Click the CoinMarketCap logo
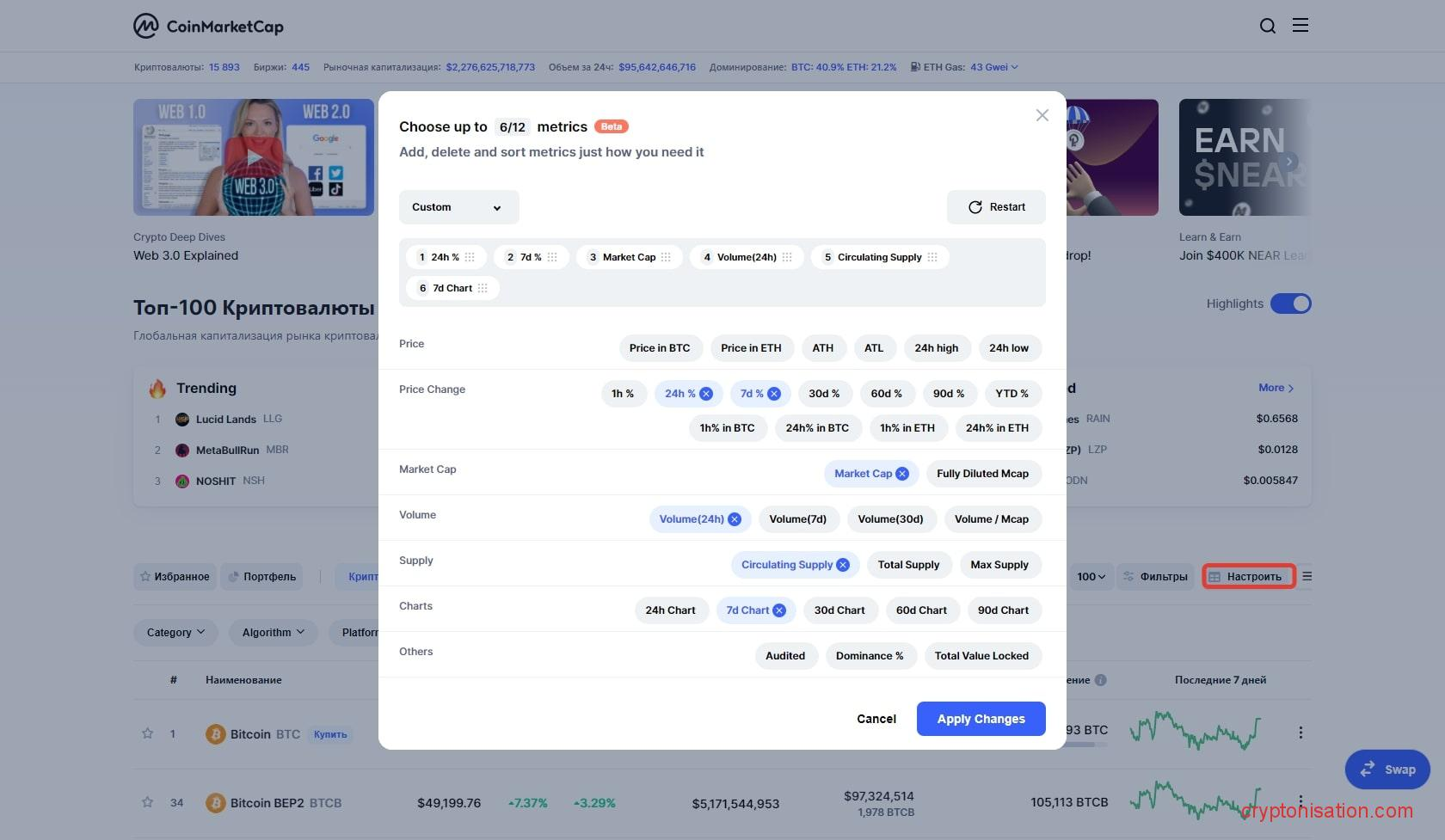1445x840 pixels. (208, 26)
